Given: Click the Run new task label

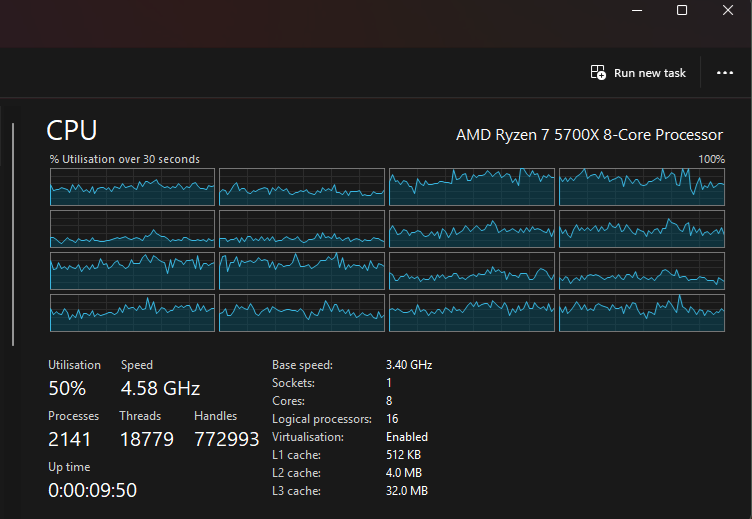Looking at the screenshot, I should 650,73.
